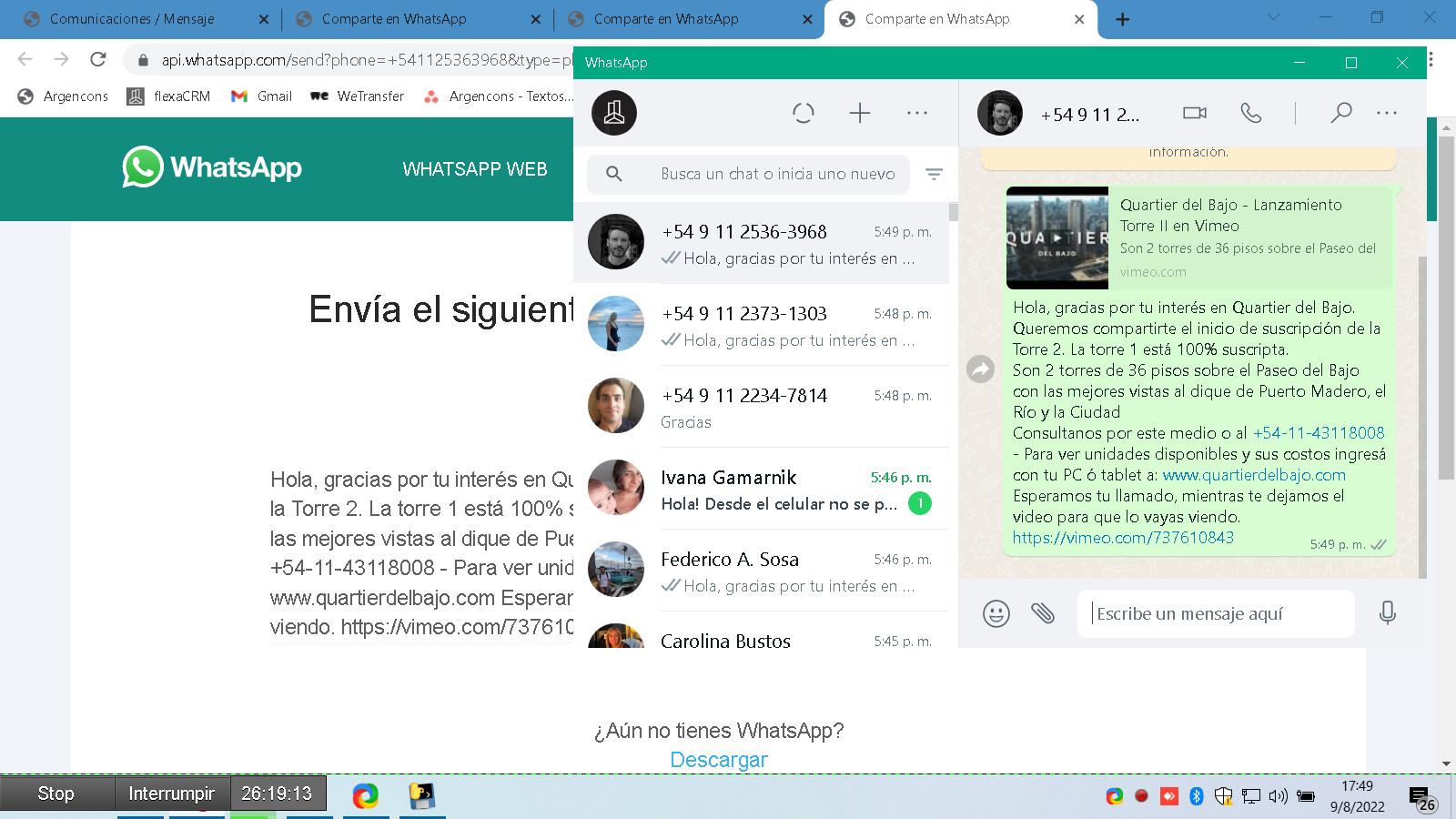
Task: Open Carolina Bustos's chat
Action: click(x=761, y=630)
